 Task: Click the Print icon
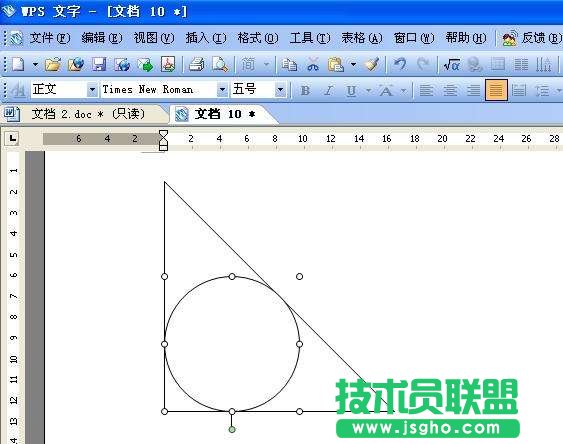[x=196, y=65]
